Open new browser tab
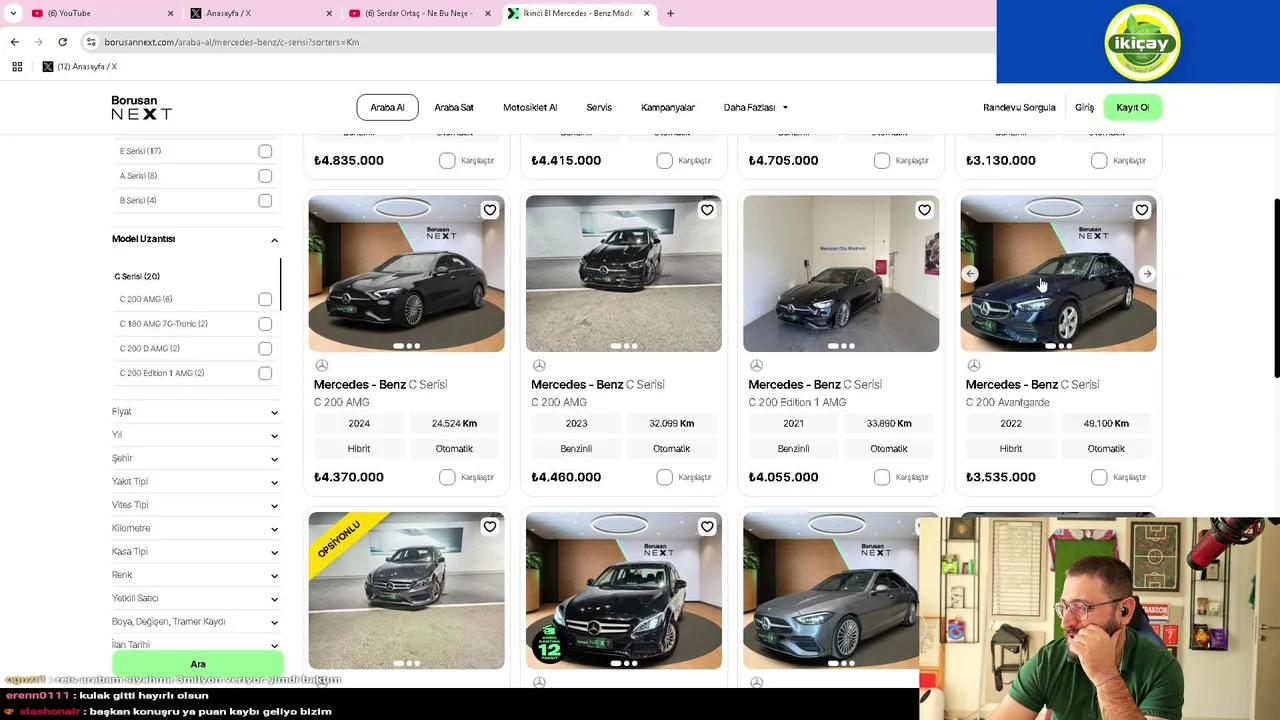 tap(670, 13)
